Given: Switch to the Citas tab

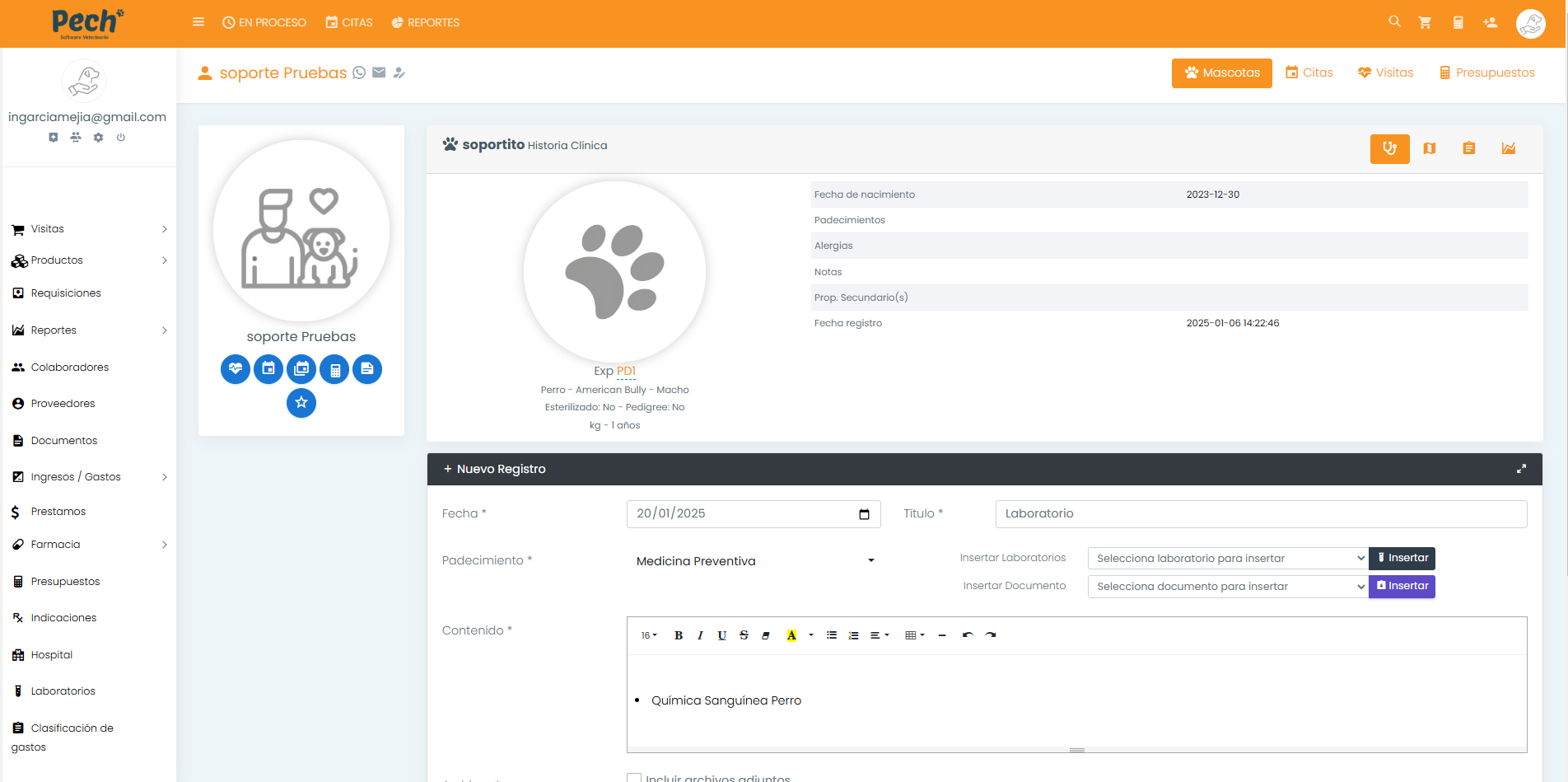Looking at the screenshot, I should [x=1309, y=73].
